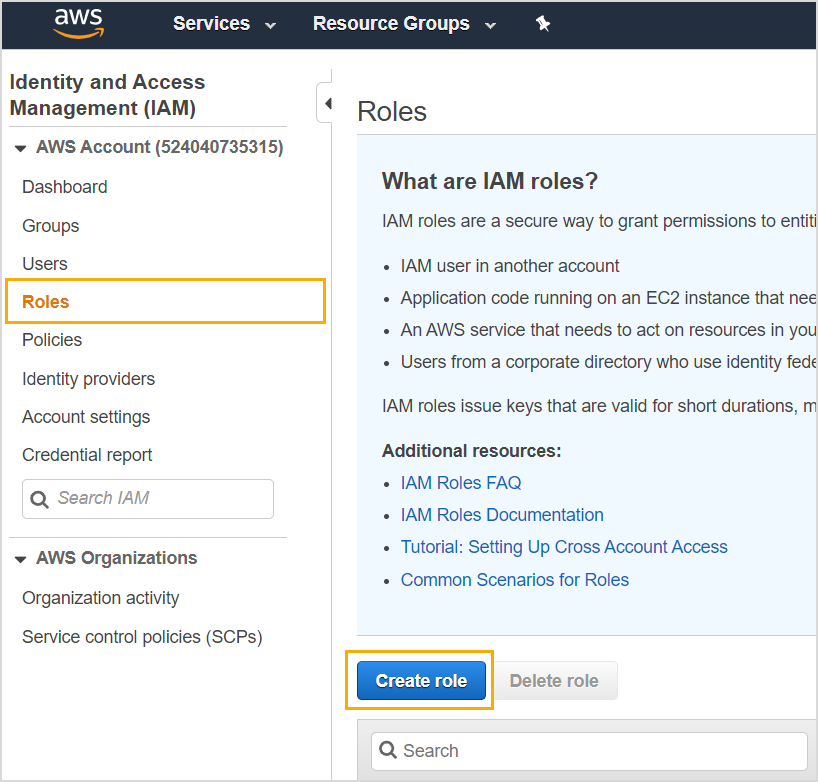The image size is (818, 782).
Task: Click the magnifier icon in roles search
Action: (x=388, y=750)
